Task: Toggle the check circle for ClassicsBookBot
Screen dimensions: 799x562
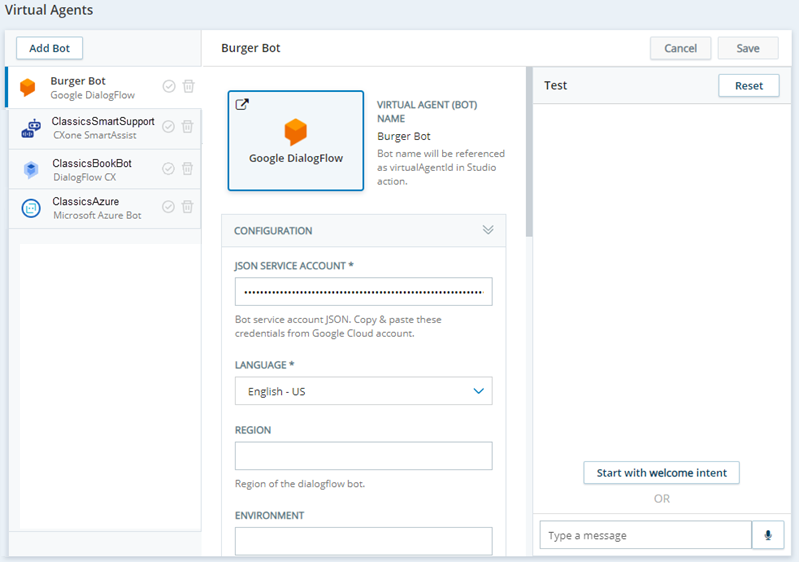Action: pos(168,168)
